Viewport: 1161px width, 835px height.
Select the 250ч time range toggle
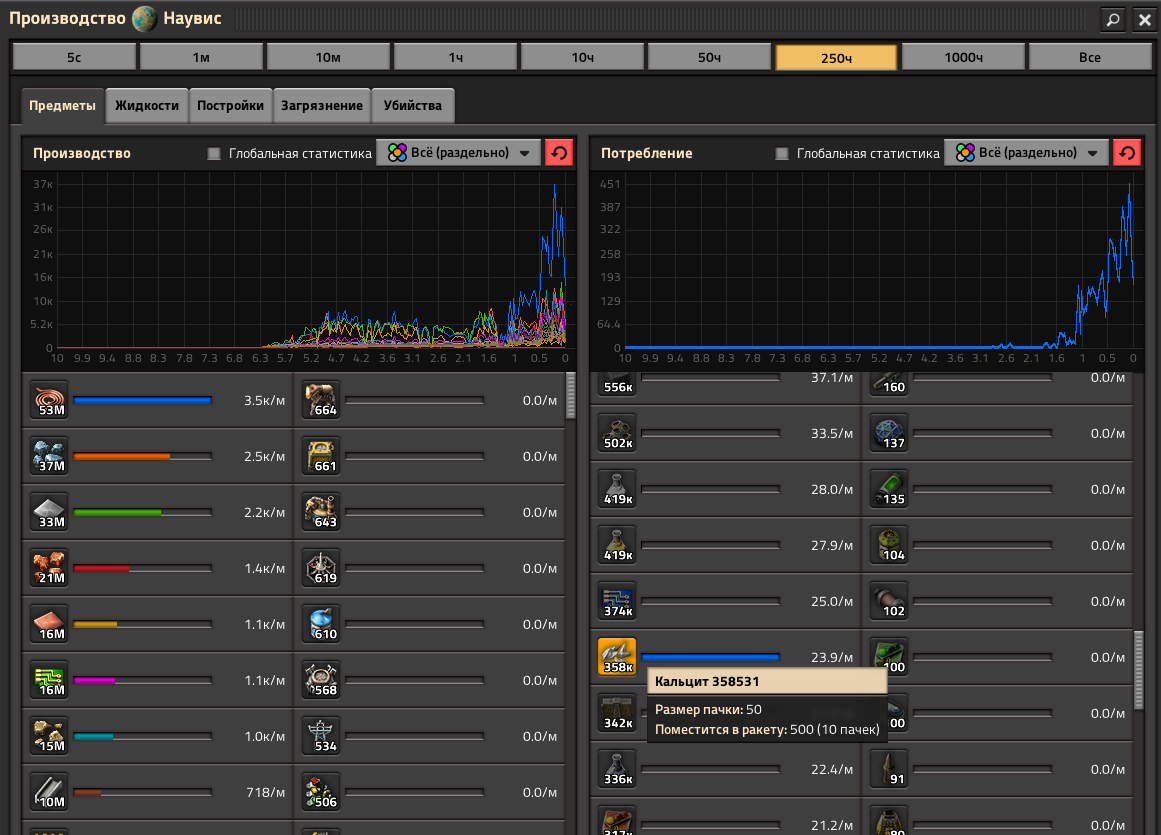(x=836, y=57)
